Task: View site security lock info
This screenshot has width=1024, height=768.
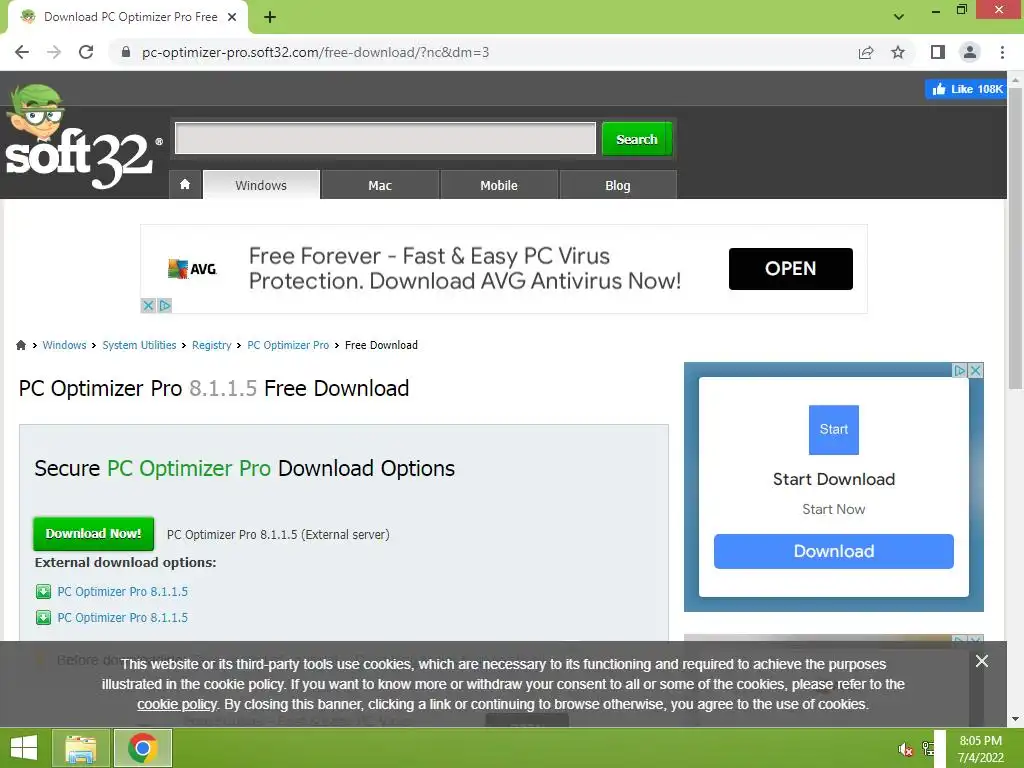Action: (x=126, y=52)
